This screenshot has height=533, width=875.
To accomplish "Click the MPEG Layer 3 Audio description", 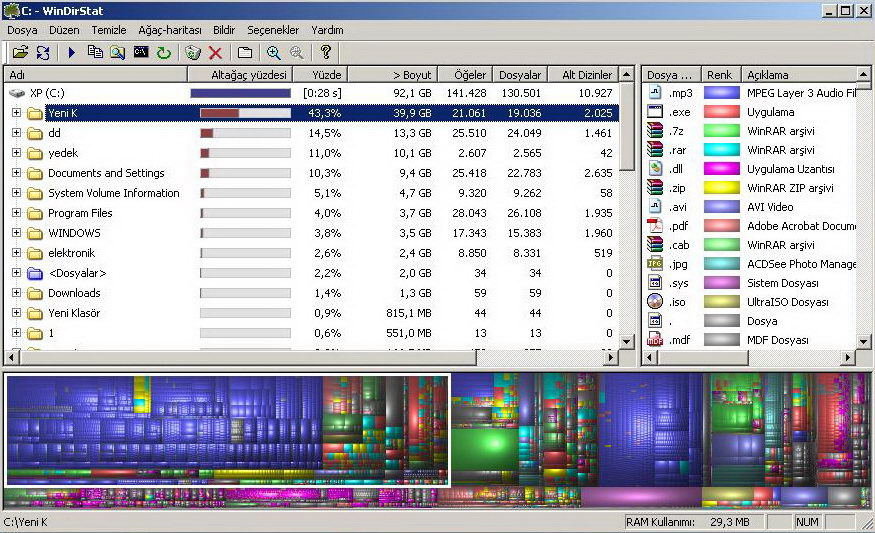I will pos(801,93).
